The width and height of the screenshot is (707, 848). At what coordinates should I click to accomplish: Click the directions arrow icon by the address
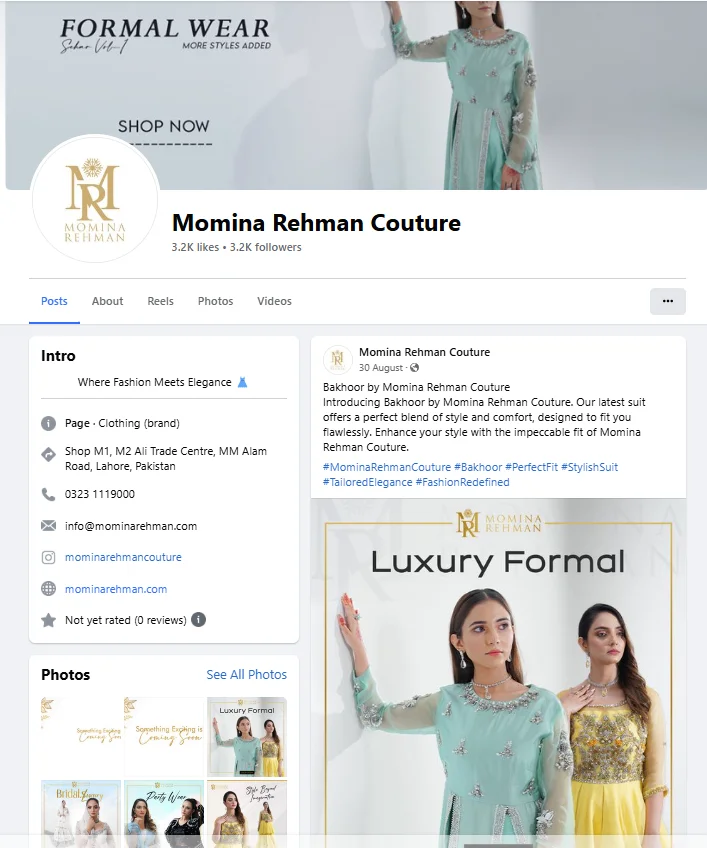pyautogui.click(x=48, y=455)
